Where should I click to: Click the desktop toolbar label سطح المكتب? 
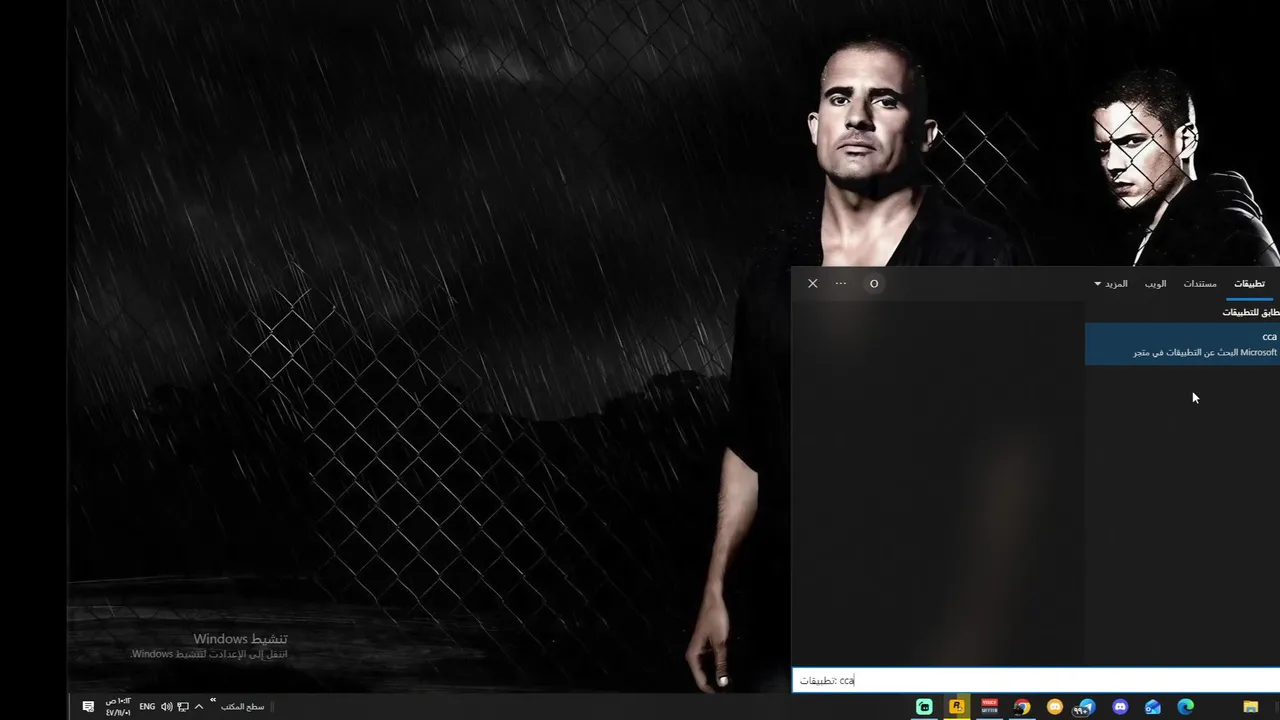243,707
